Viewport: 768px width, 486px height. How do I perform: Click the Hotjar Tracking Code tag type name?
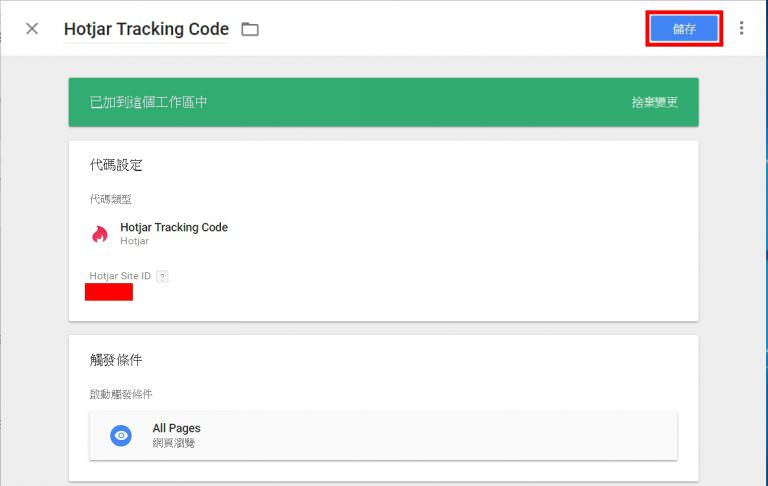pyautogui.click(x=174, y=227)
